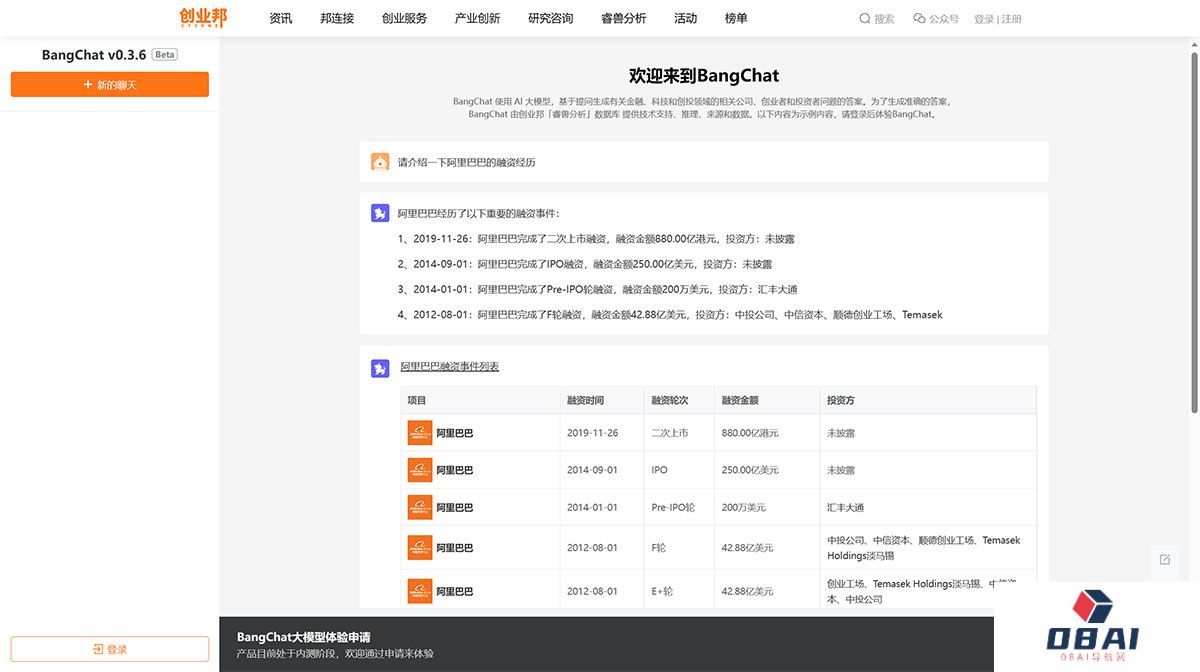The width and height of the screenshot is (1200, 672).
Task: Click the 创业邦 site logo
Action: click(203, 17)
